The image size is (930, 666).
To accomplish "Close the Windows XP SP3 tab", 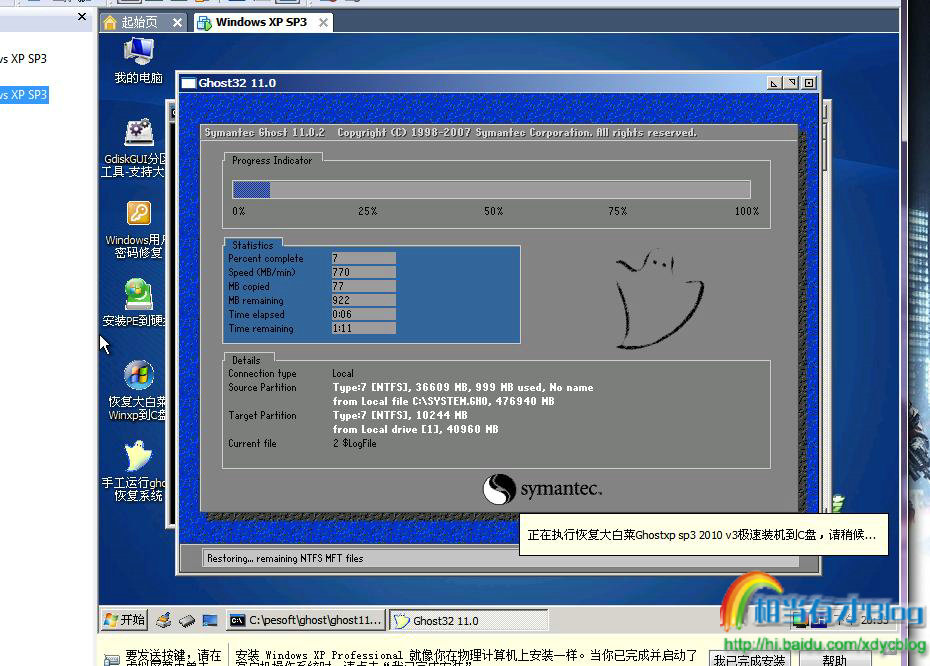I will [x=323, y=23].
